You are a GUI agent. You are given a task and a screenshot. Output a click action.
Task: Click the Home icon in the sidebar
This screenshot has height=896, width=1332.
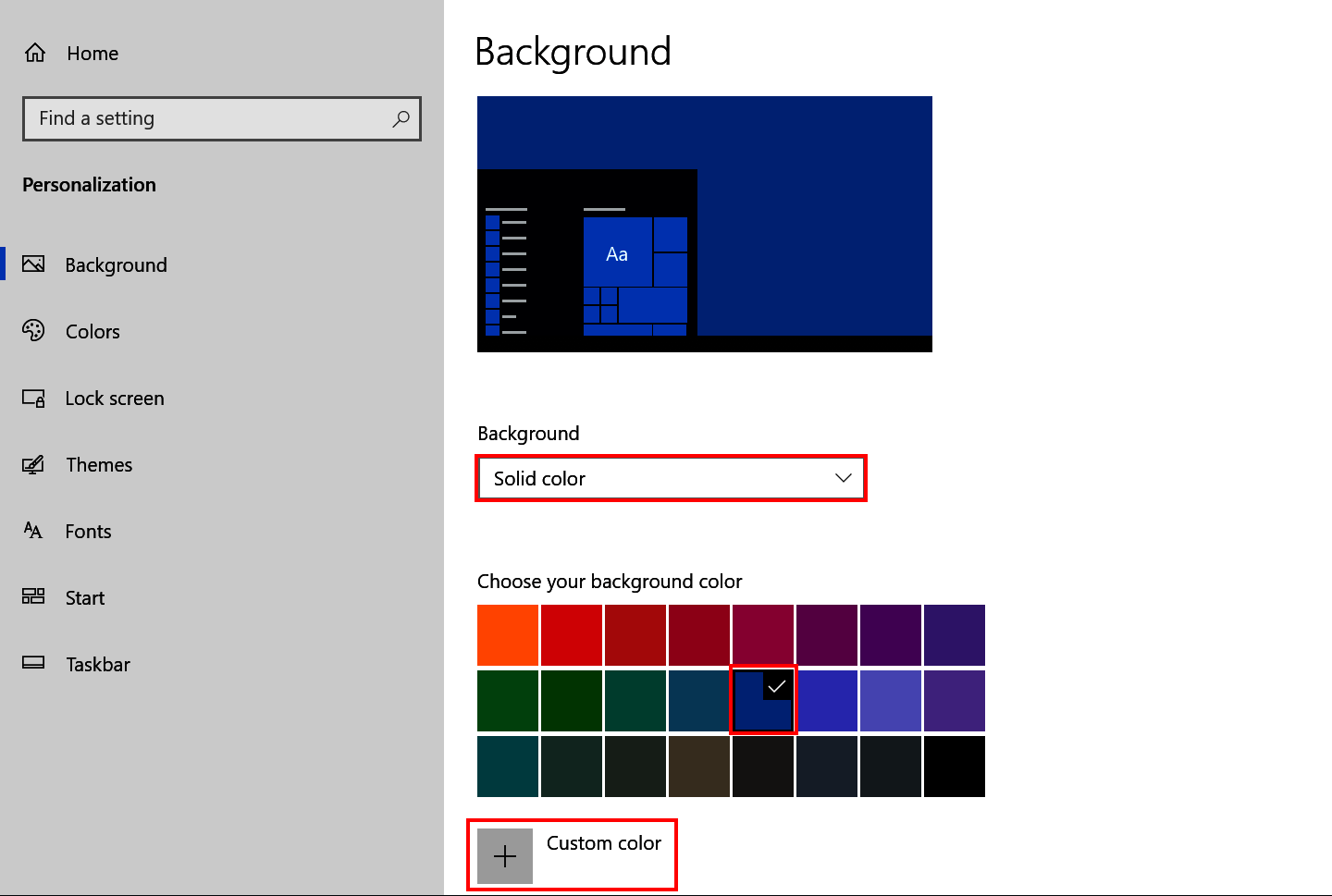(34, 53)
